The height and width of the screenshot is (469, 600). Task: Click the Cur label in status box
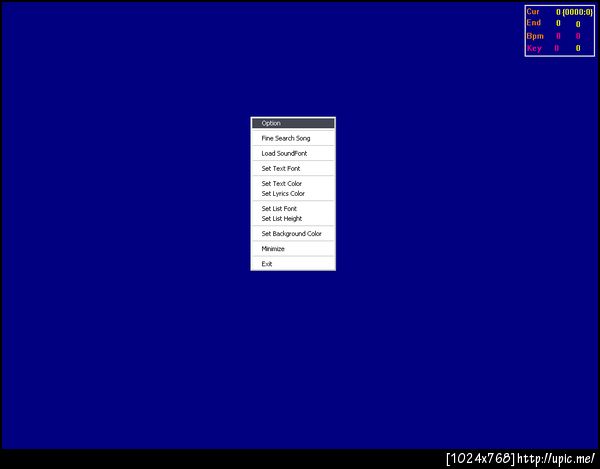533,11
